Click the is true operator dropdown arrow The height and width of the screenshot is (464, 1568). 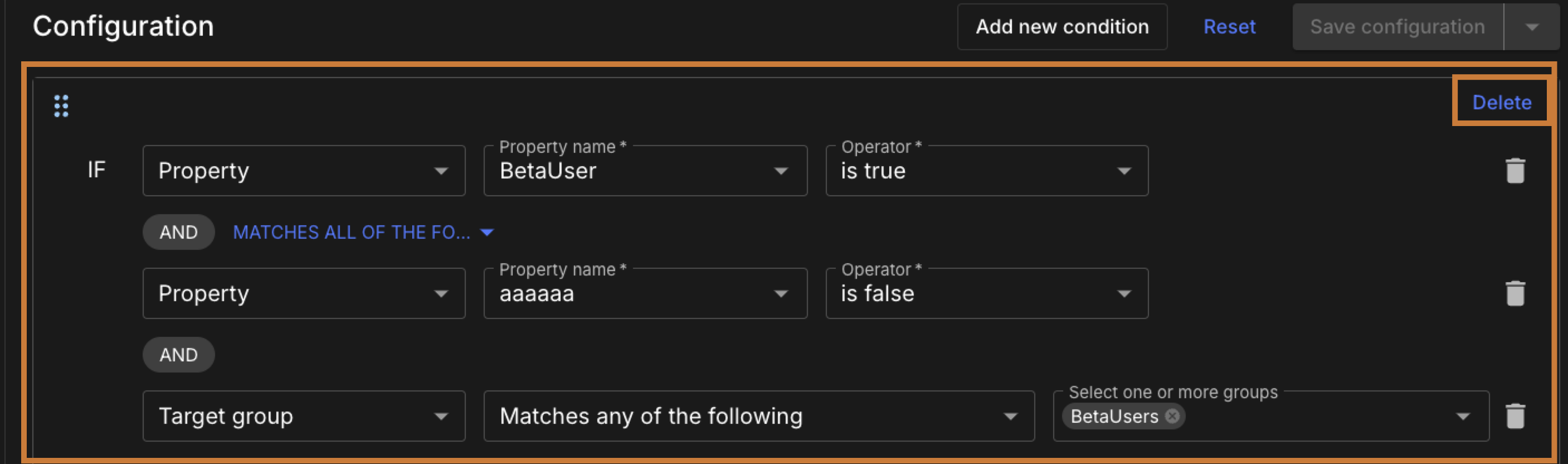1125,171
